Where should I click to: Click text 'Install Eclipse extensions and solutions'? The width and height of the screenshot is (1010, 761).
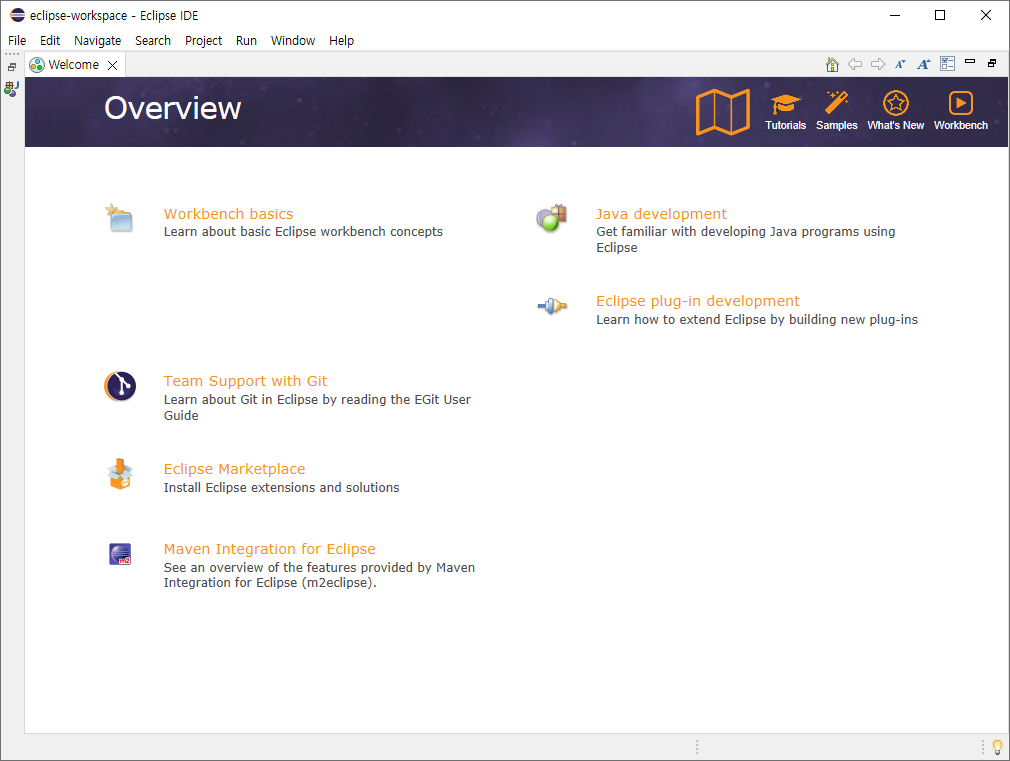281,488
